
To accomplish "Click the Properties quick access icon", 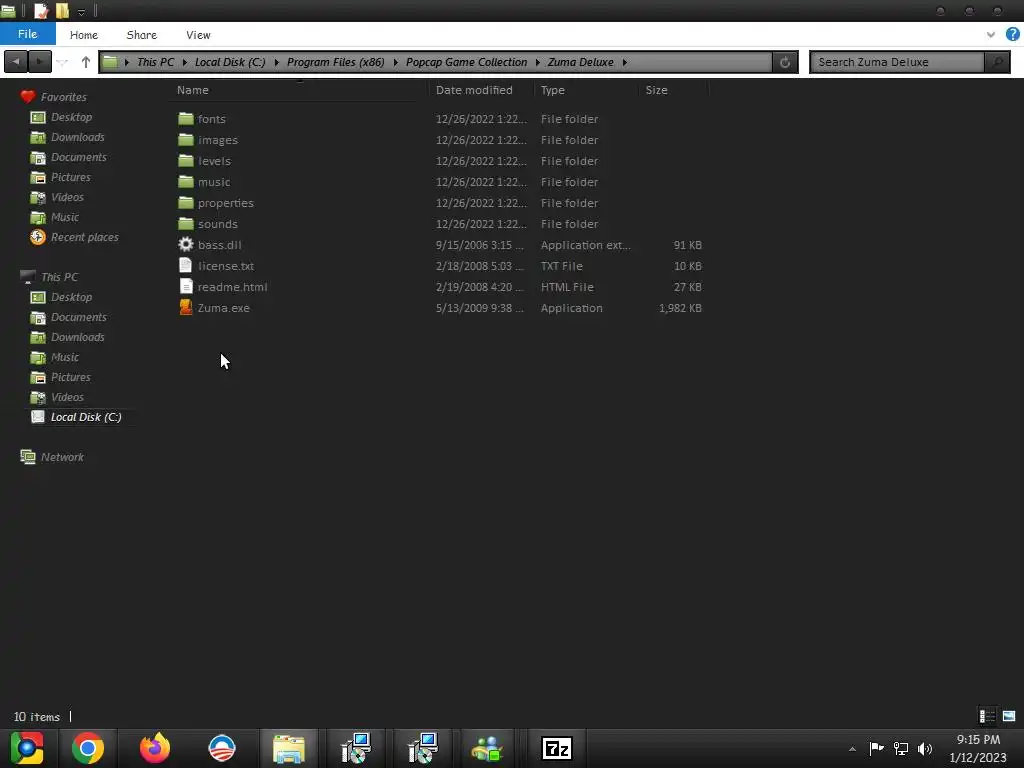I will click(40, 11).
